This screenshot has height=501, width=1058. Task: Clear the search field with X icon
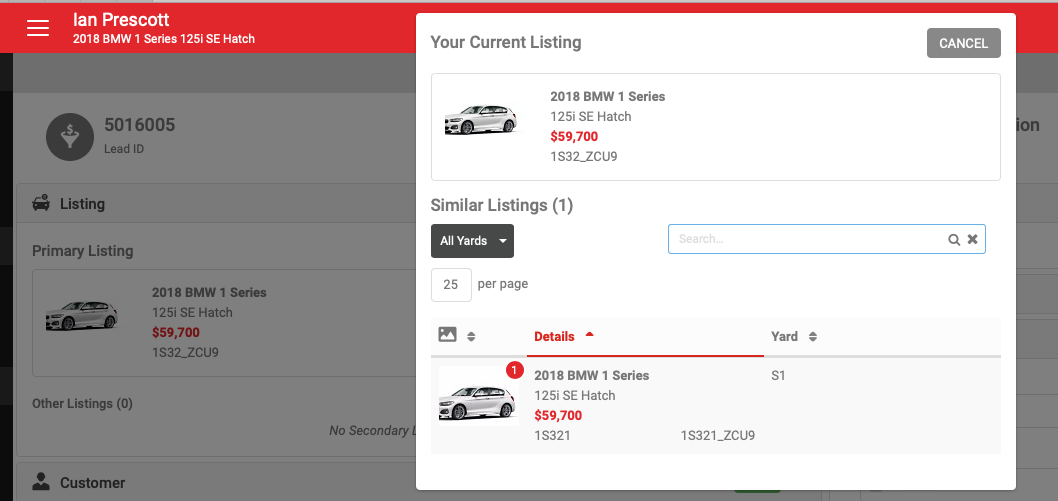(972, 239)
